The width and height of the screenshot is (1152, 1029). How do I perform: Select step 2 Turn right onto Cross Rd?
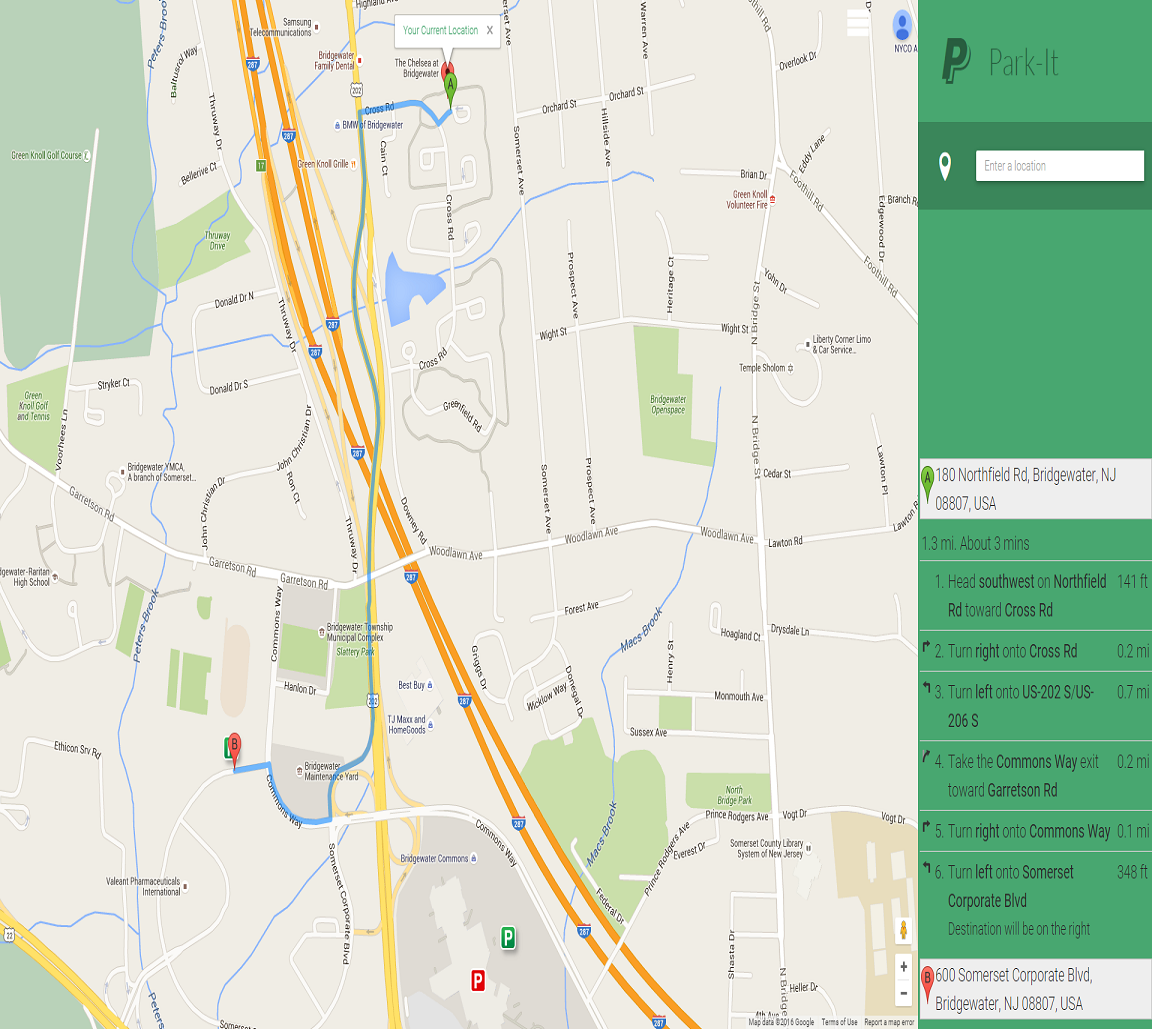click(x=1035, y=651)
